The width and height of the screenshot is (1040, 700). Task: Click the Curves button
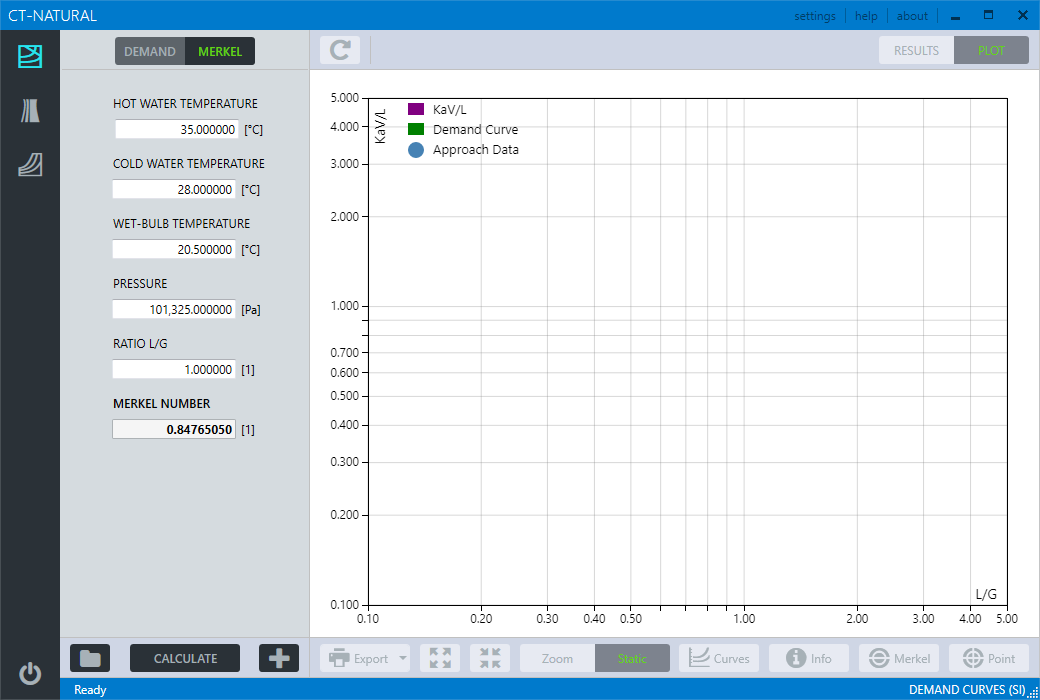[x=719, y=658]
